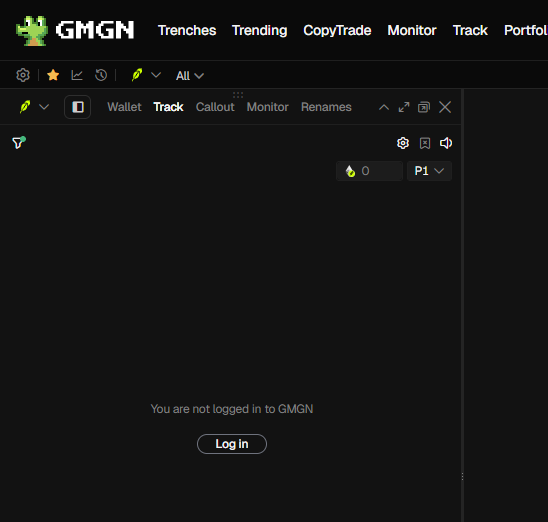Switch to the Callout tab

tap(215, 107)
